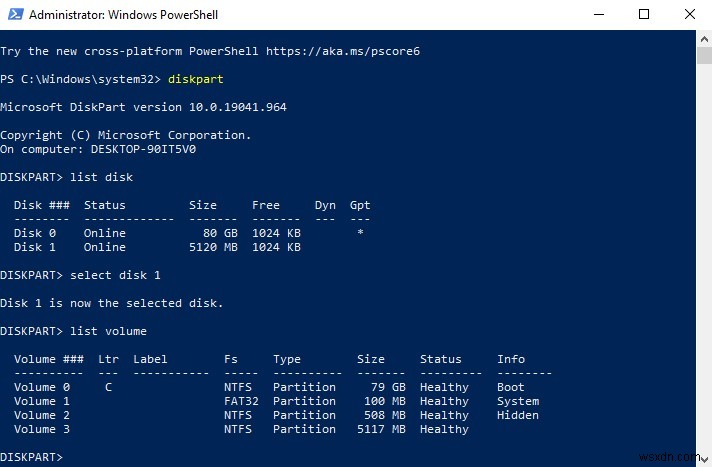
Task: Click the 'select disk 1' command text
Action: click(115, 275)
